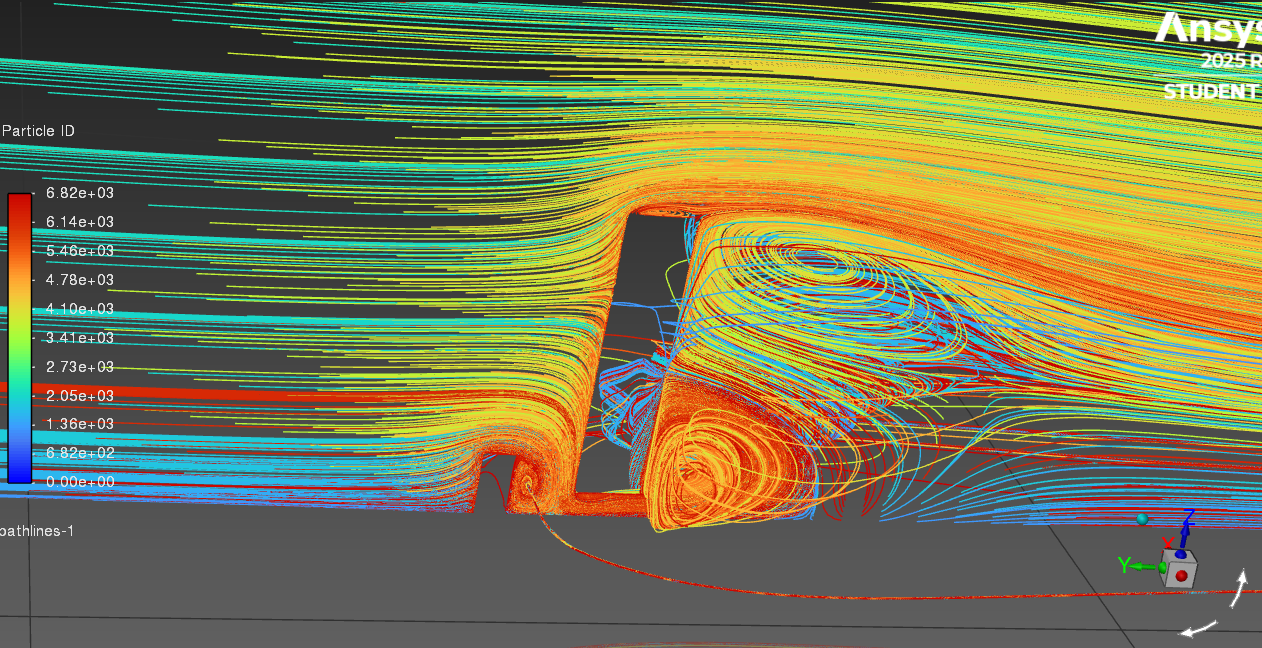
Task: Click the 3.41e+03 legend value
Action: point(80,337)
